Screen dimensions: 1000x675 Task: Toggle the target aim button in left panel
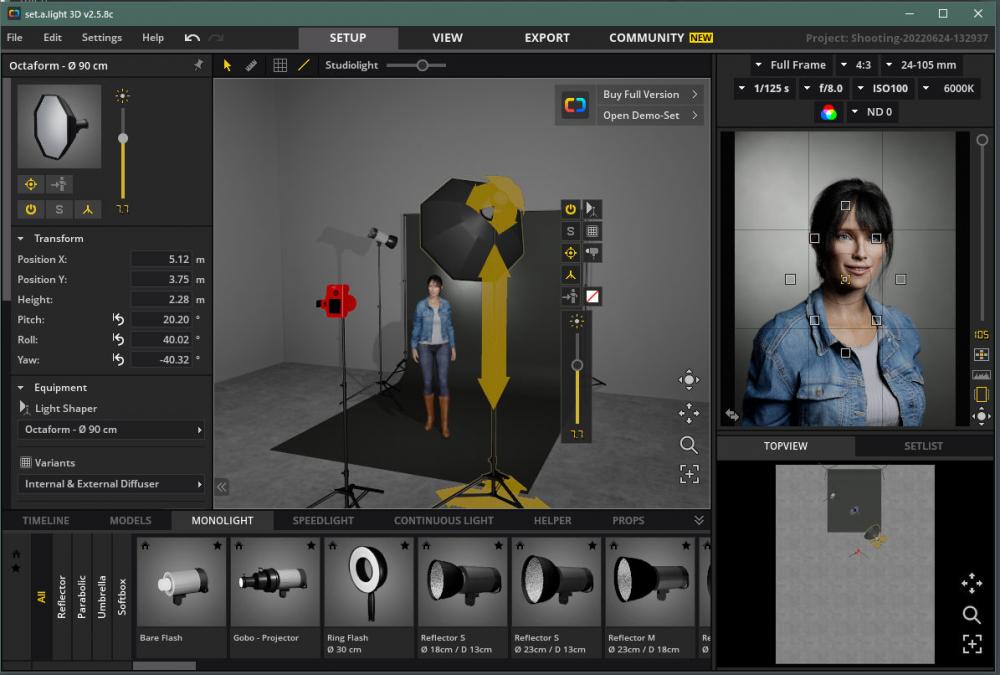tap(31, 184)
